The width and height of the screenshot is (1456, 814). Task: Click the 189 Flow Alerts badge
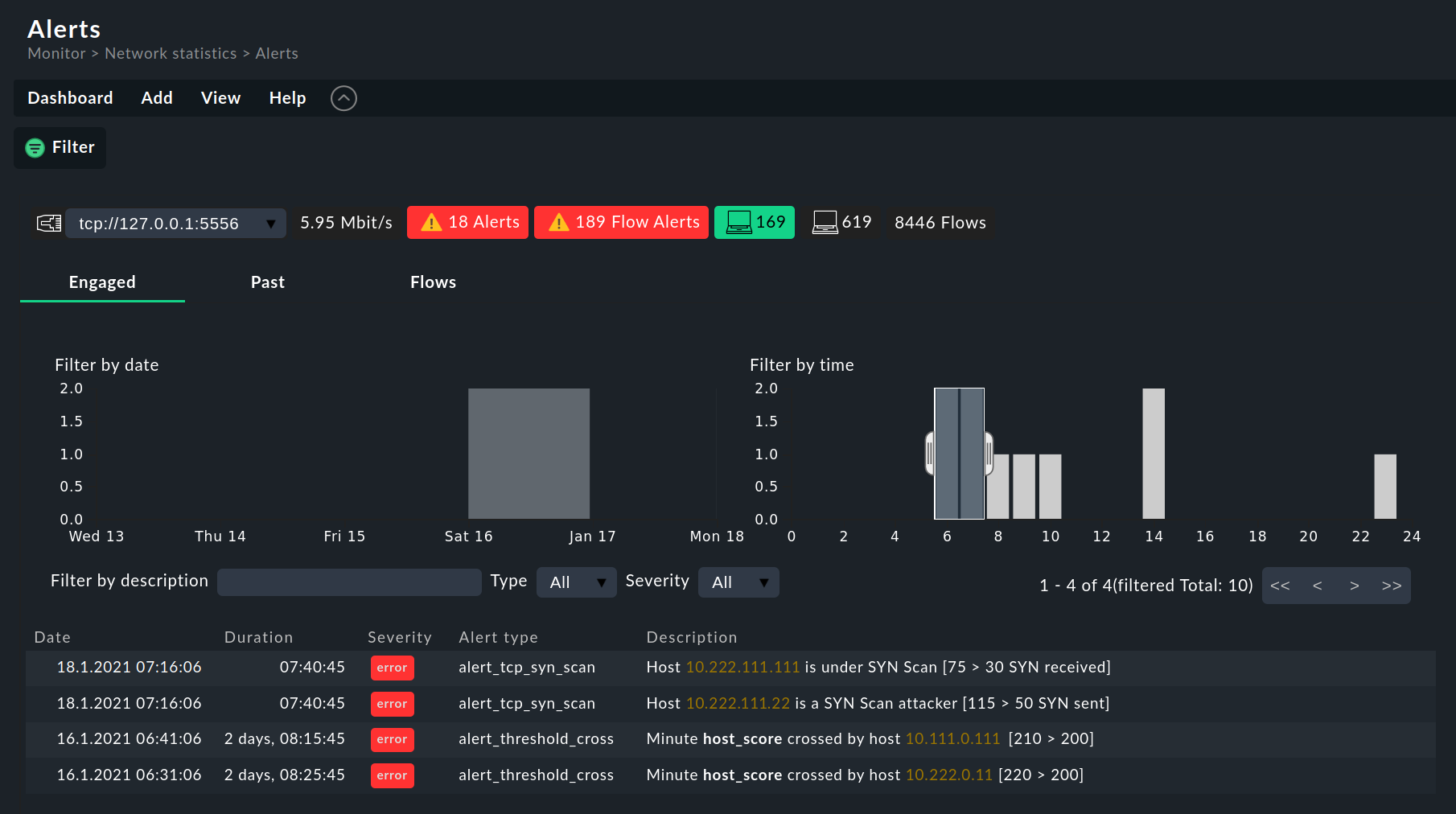tap(621, 223)
